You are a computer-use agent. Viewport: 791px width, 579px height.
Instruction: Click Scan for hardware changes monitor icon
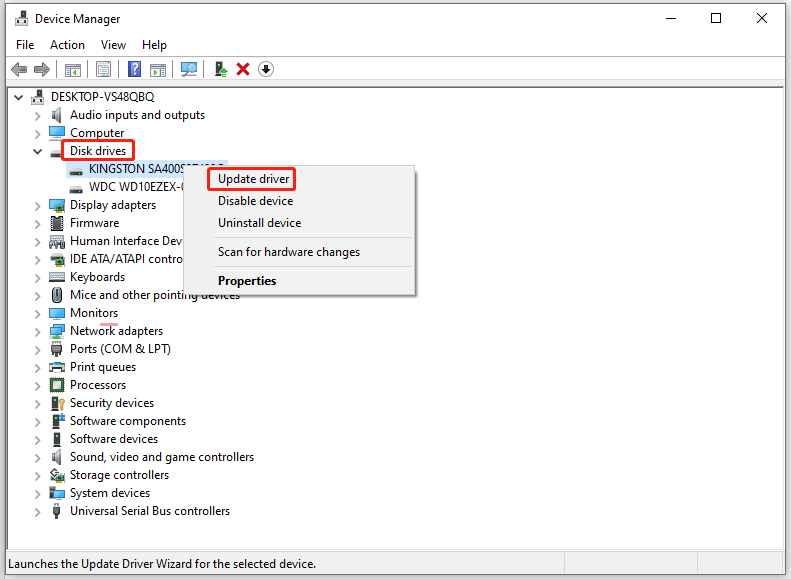[189, 70]
